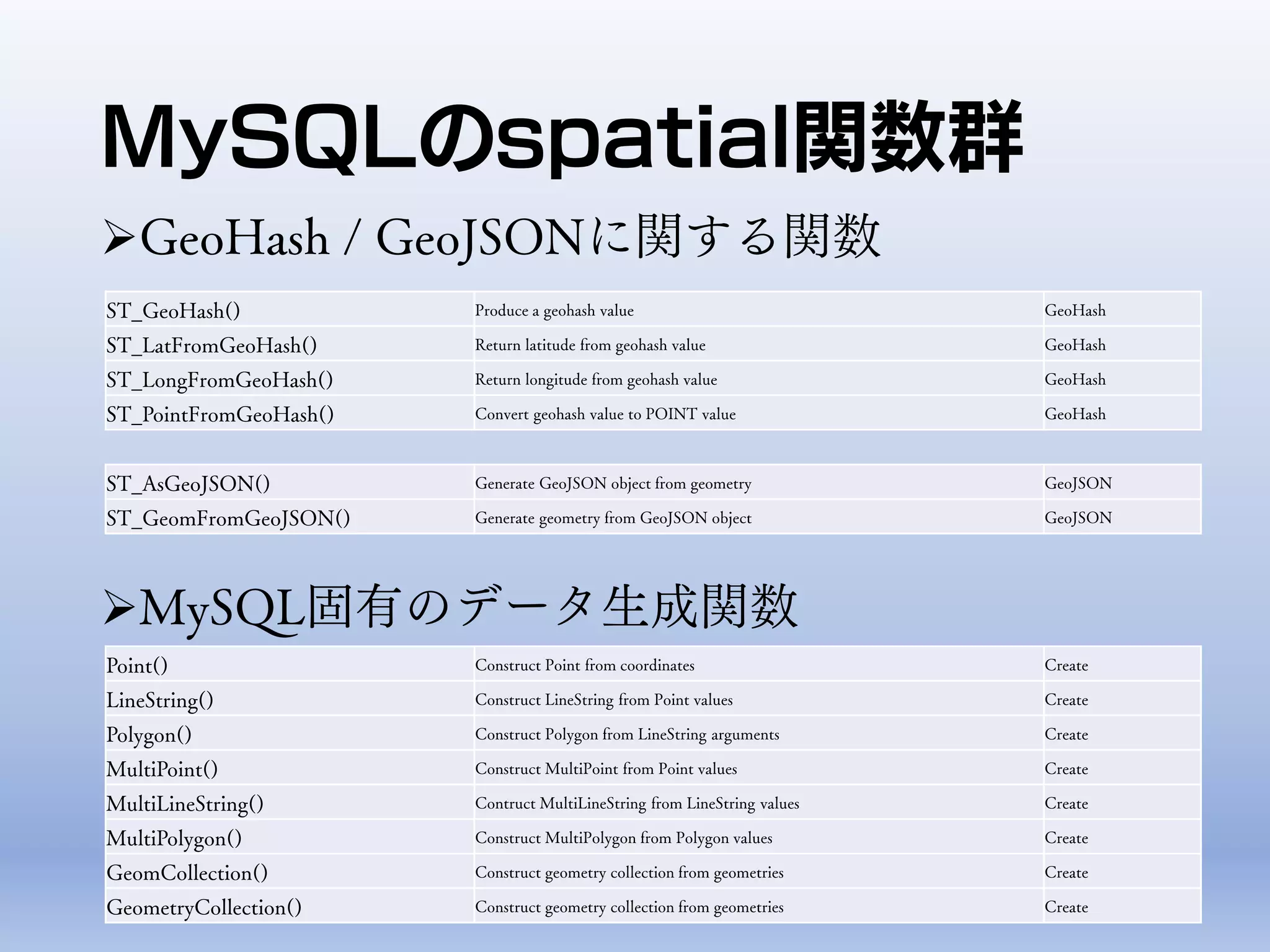Image resolution: width=1270 pixels, height=952 pixels.
Task: Select 'Return longitude from geohash value' text
Action: 596,380
